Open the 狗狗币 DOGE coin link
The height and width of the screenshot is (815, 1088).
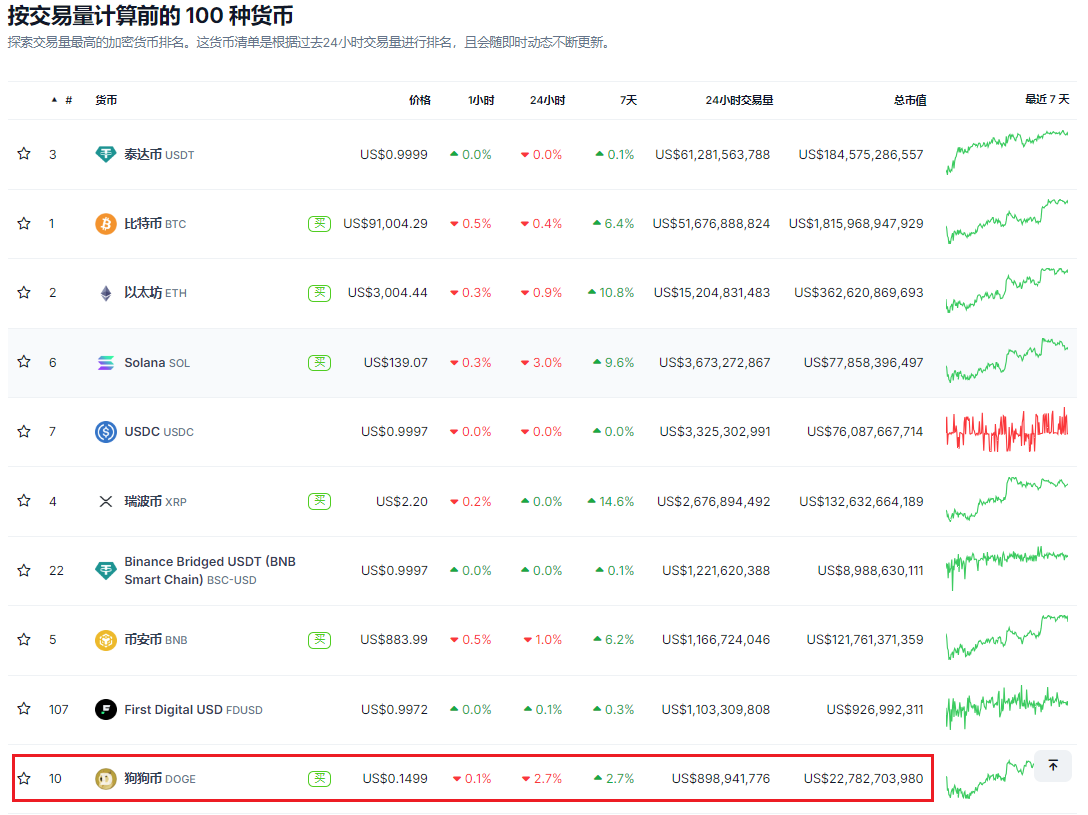click(160, 778)
